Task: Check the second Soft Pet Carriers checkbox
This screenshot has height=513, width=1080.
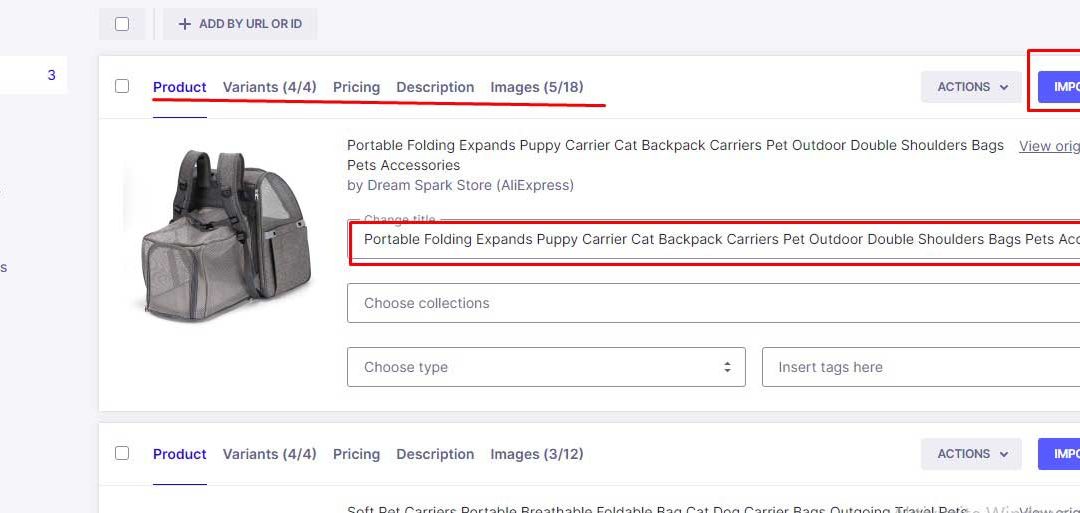Action: coord(122,453)
